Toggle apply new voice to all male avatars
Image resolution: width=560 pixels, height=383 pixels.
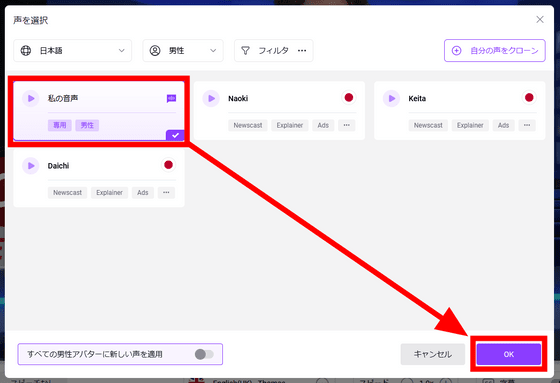pos(204,354)
